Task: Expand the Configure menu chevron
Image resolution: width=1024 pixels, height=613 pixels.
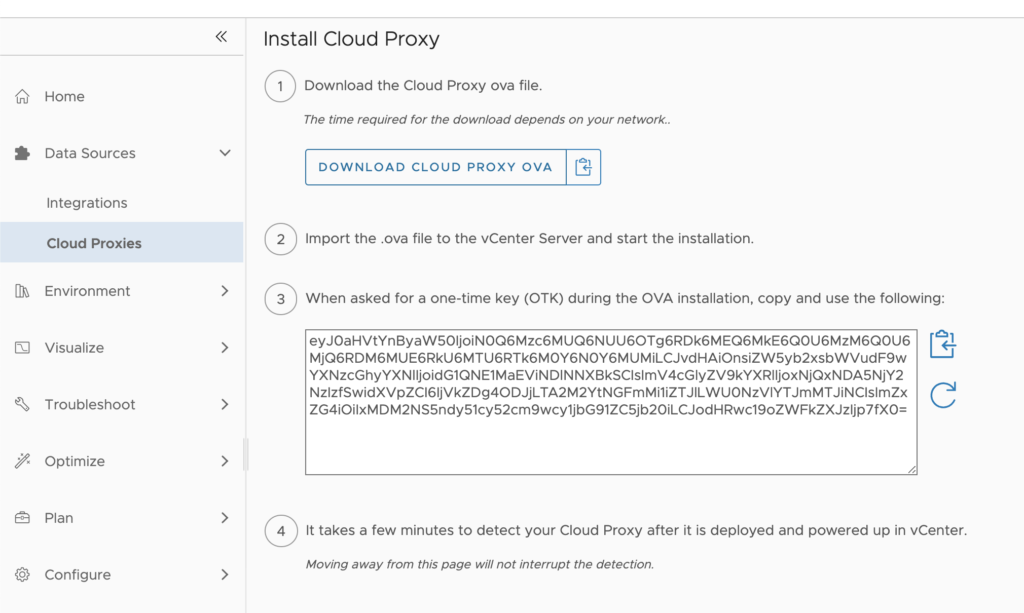Action: point(225,575)
